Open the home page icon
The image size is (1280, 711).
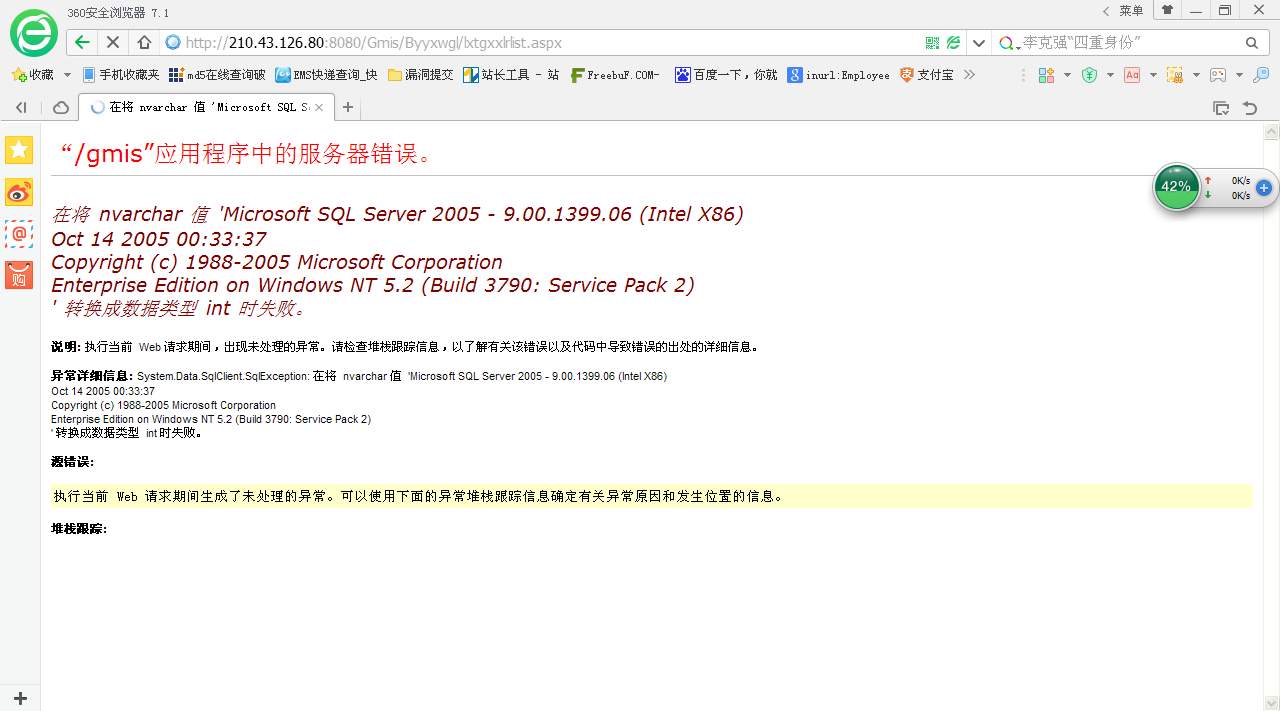coord(144,43)
